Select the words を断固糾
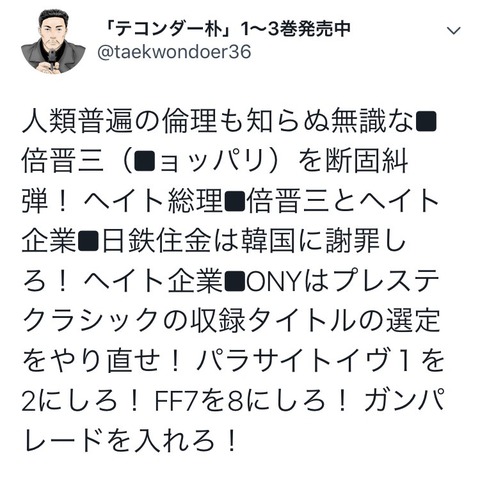The height and width of the screenshot is (483, 480). coord(353,161)
